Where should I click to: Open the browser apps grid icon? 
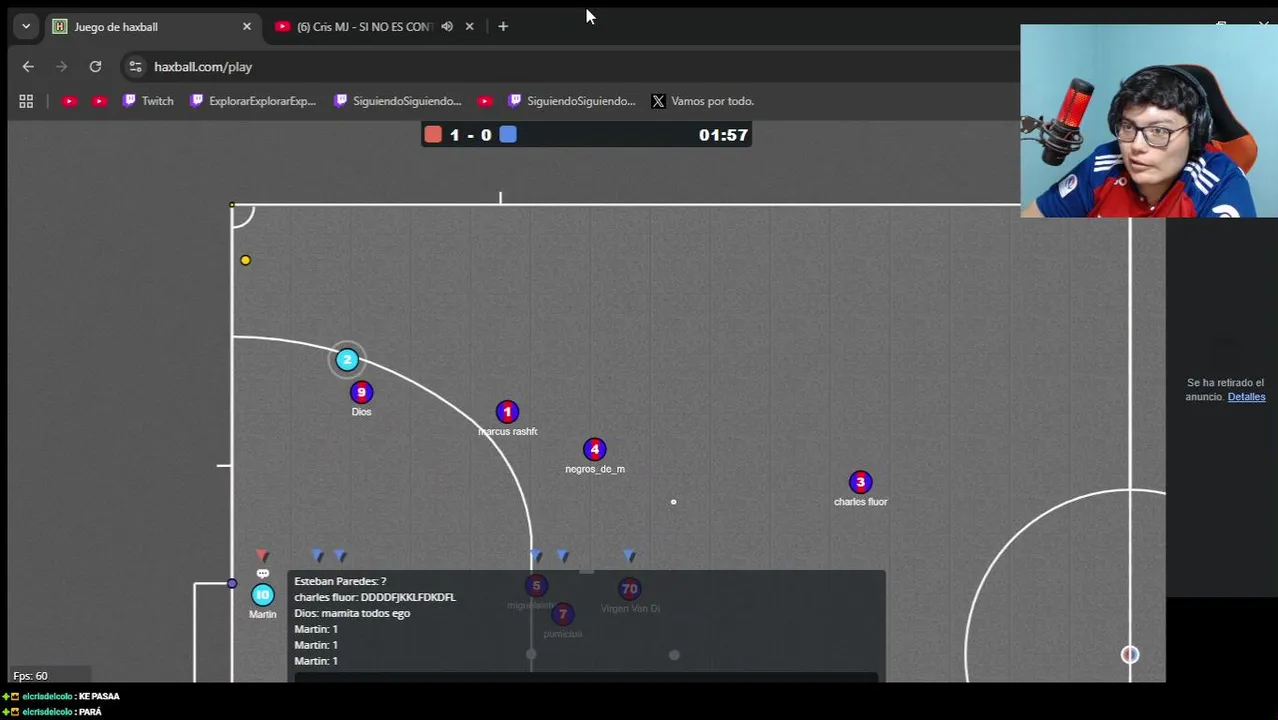click(x=26, y=101)
